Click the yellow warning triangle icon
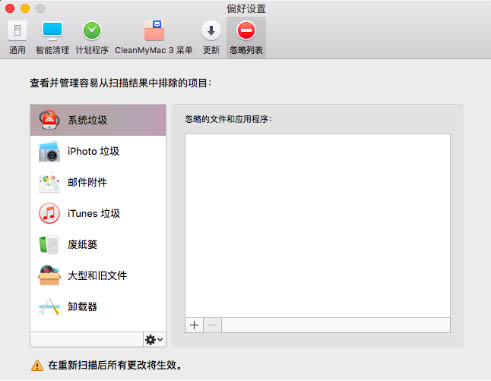Screen dimensions: 491x381 (x=37, y=366)
